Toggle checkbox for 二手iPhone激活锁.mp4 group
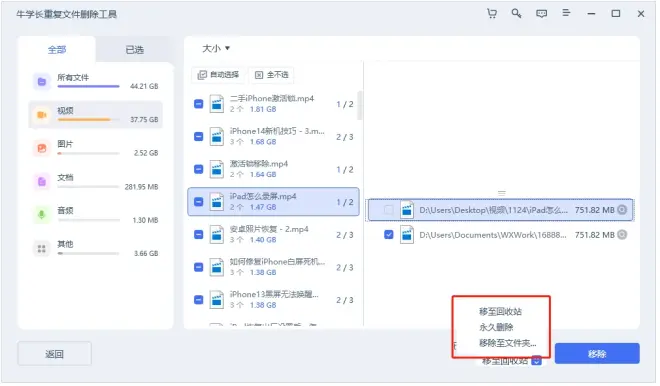Viewport: 660px width, 386px height. (x=199, y=104)
